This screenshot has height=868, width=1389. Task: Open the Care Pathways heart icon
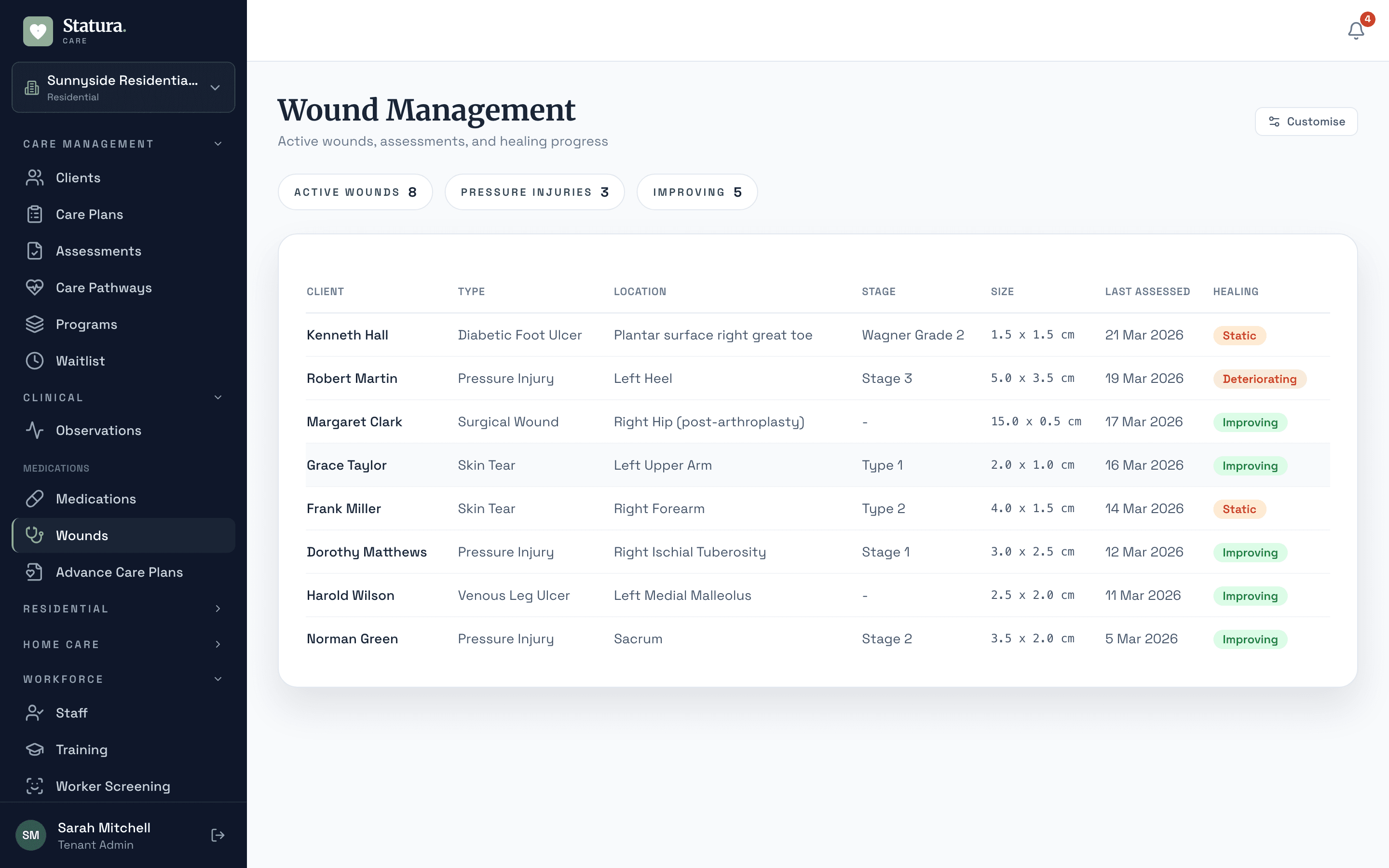click(34, 287)
